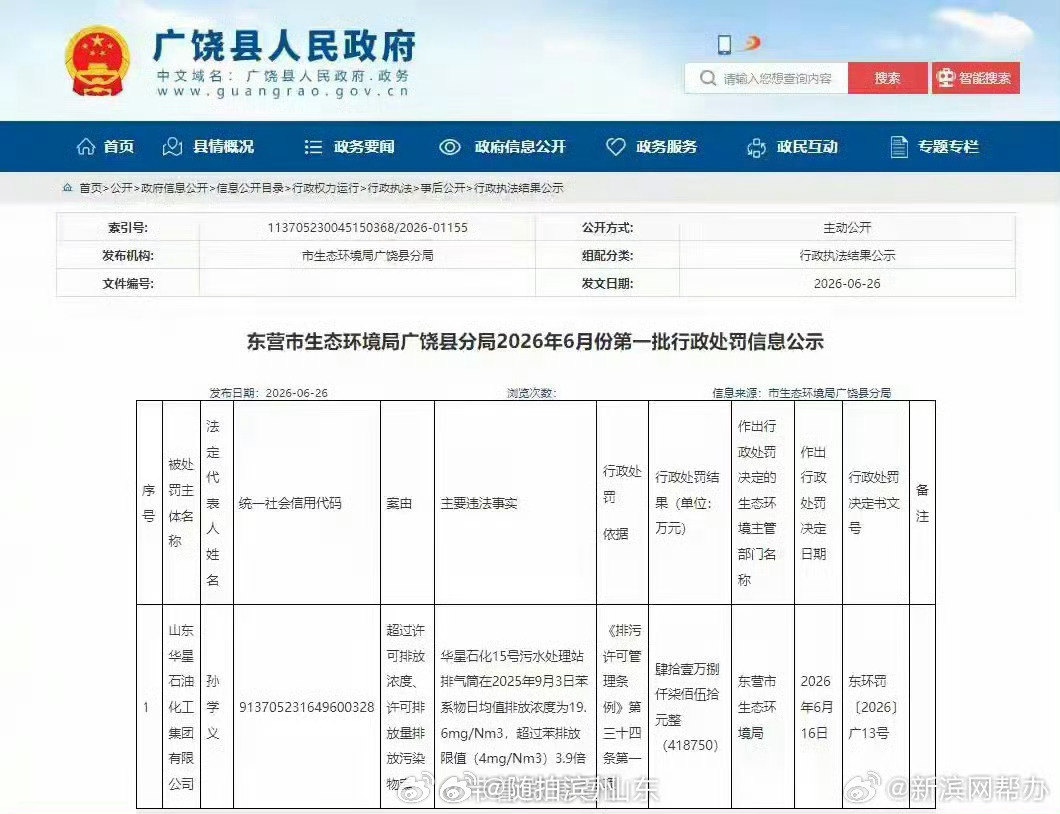
Task: Click the home icon beside 首页
Action: [x=86, y=147]
